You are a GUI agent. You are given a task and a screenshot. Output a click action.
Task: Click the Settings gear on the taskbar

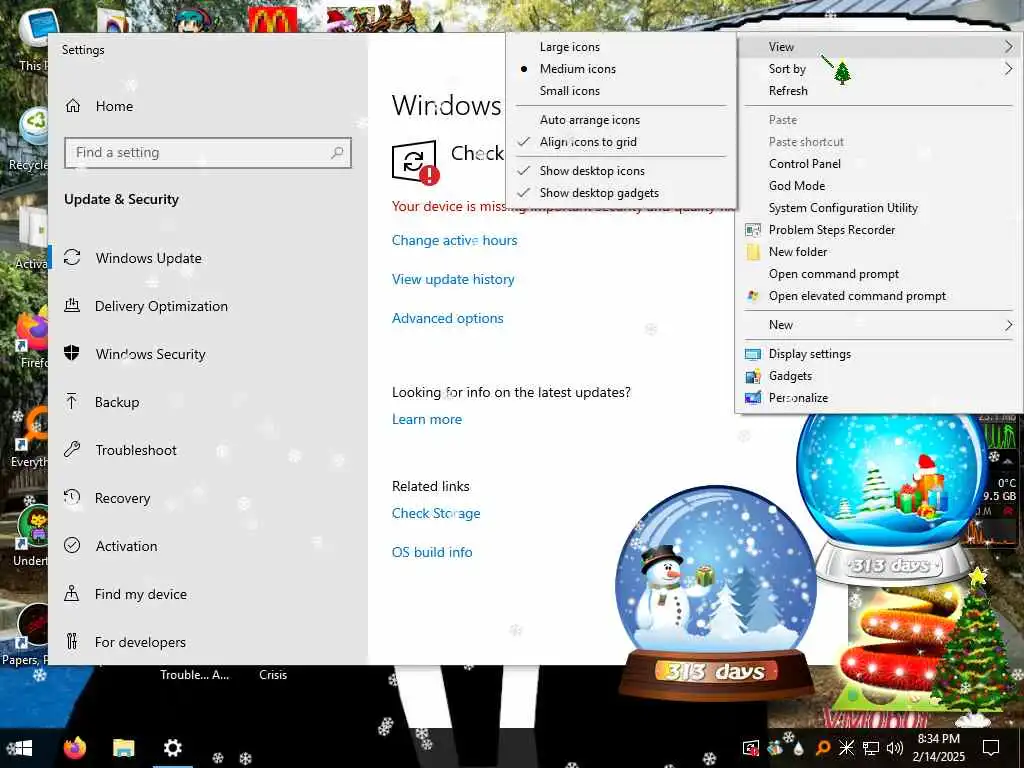tap(172, 748)
